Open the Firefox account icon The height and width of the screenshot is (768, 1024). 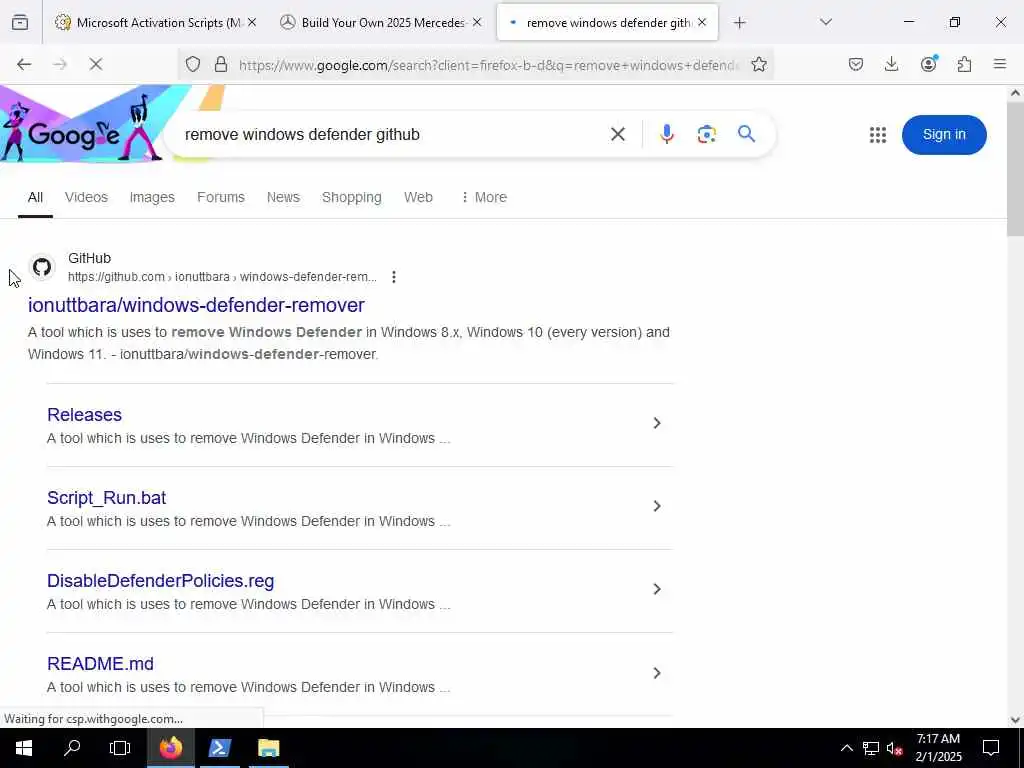[x=928, y=64]
